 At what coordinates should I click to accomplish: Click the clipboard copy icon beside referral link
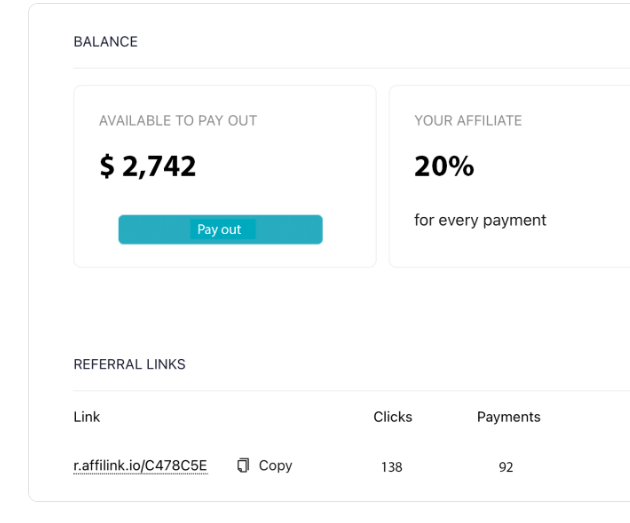[243, 466]
